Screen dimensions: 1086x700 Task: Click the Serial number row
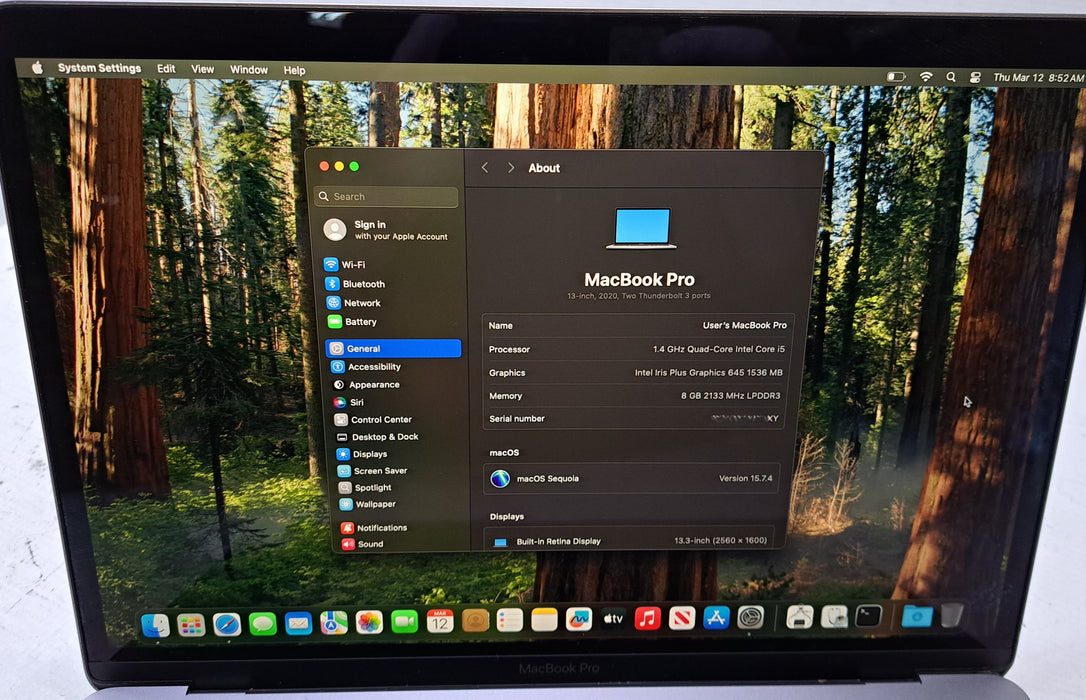point(635,418)
